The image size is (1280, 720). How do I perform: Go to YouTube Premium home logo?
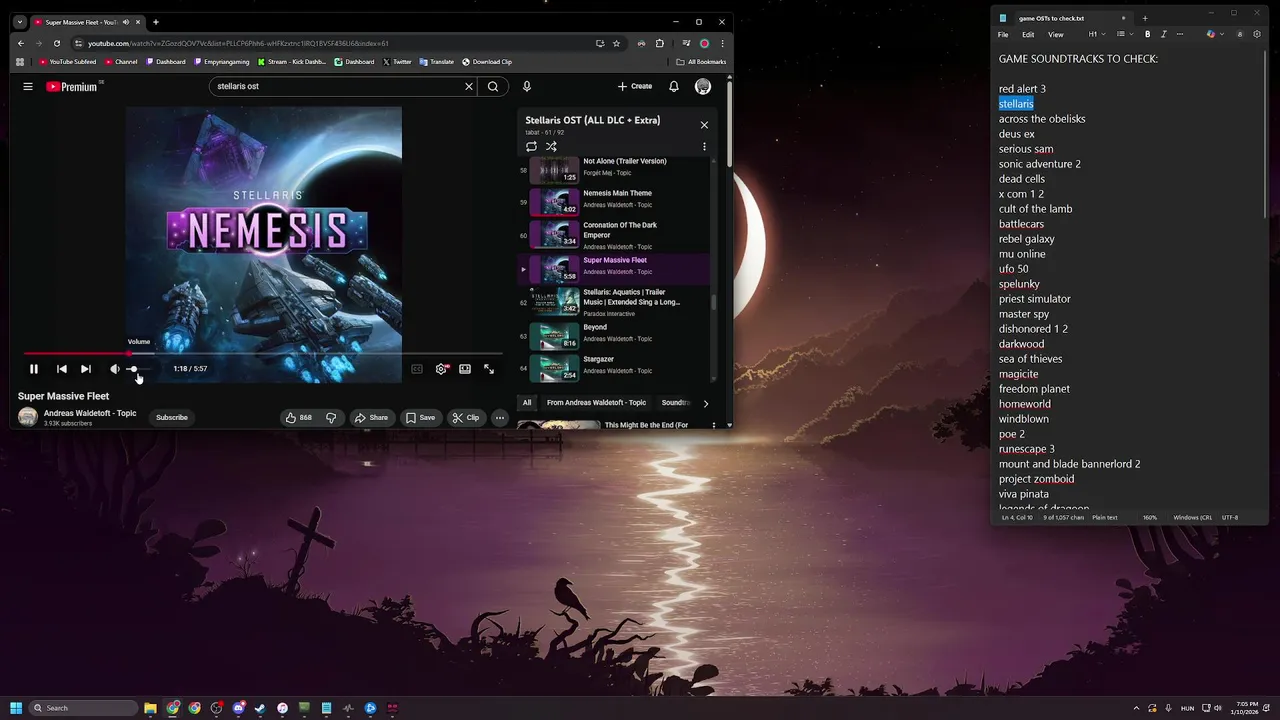72,87
